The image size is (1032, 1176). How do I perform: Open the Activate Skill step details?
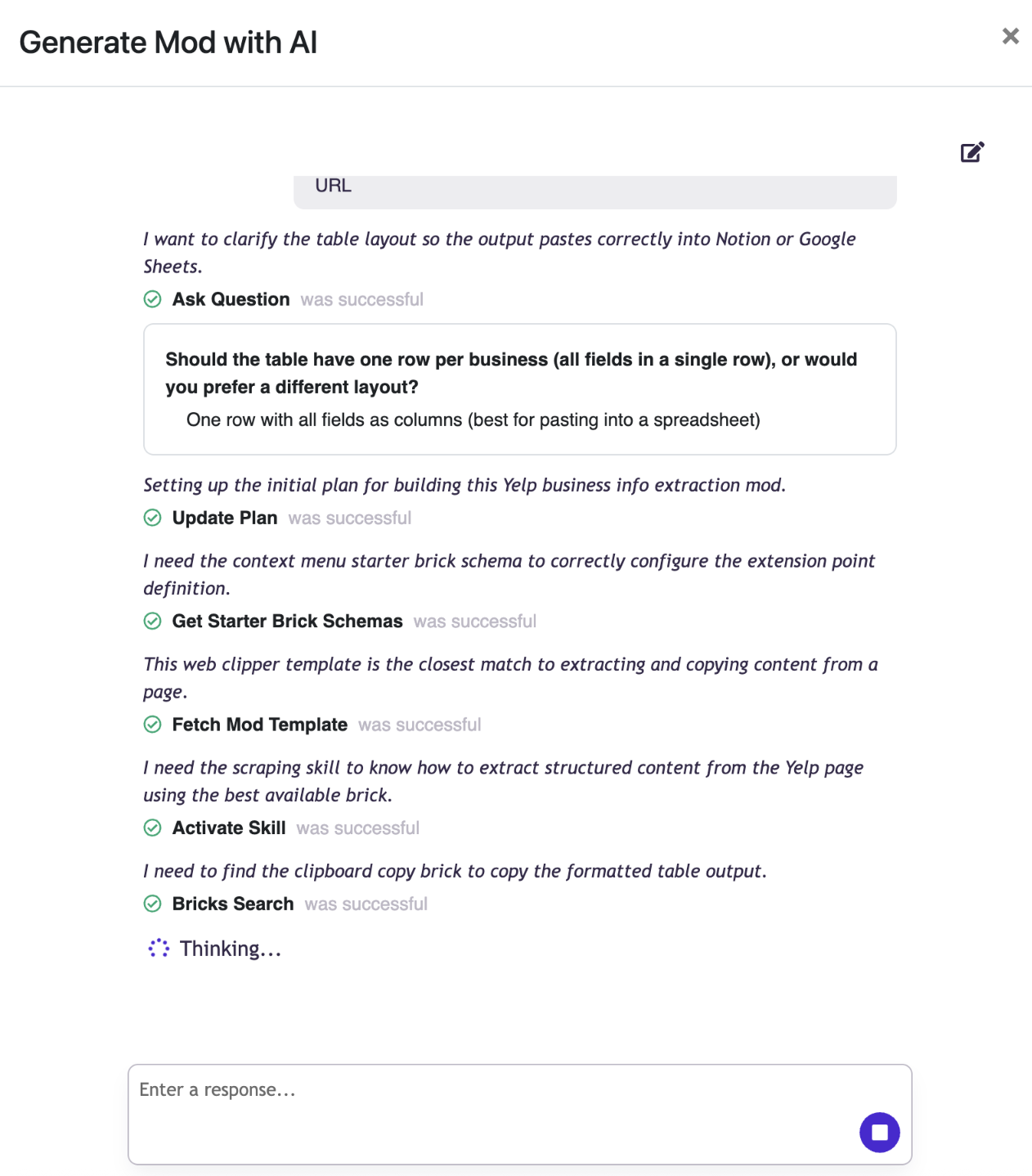click(x=229, y=828)
